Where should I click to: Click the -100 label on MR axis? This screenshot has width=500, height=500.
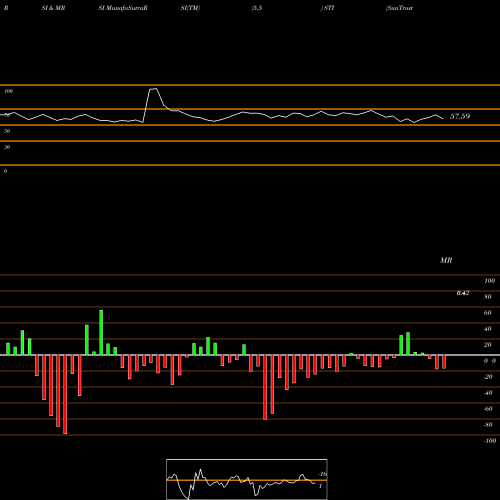click(x=490, y=441)
